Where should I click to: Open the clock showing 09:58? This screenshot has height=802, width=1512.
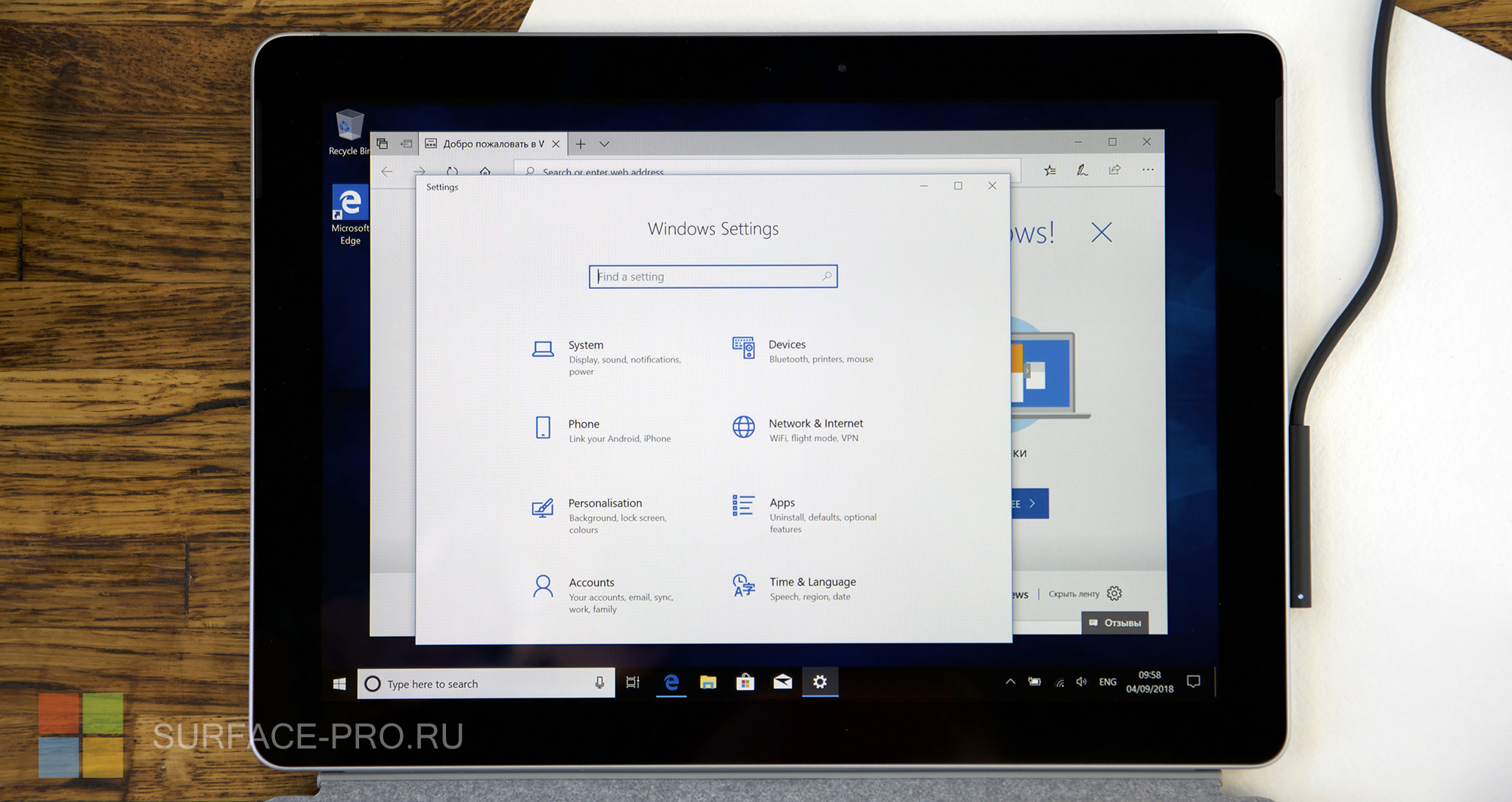[x=1150, y=682]
